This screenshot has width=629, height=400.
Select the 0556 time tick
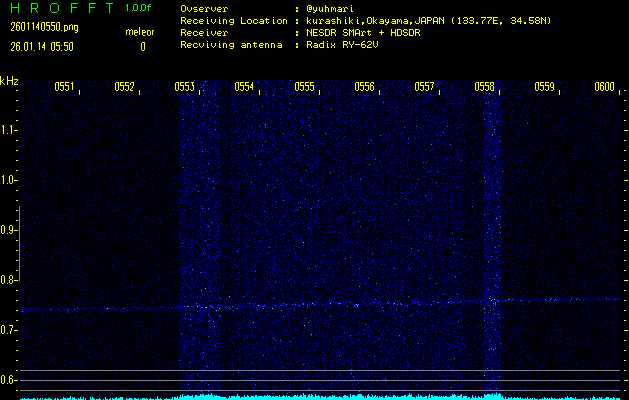pos(364,87)
